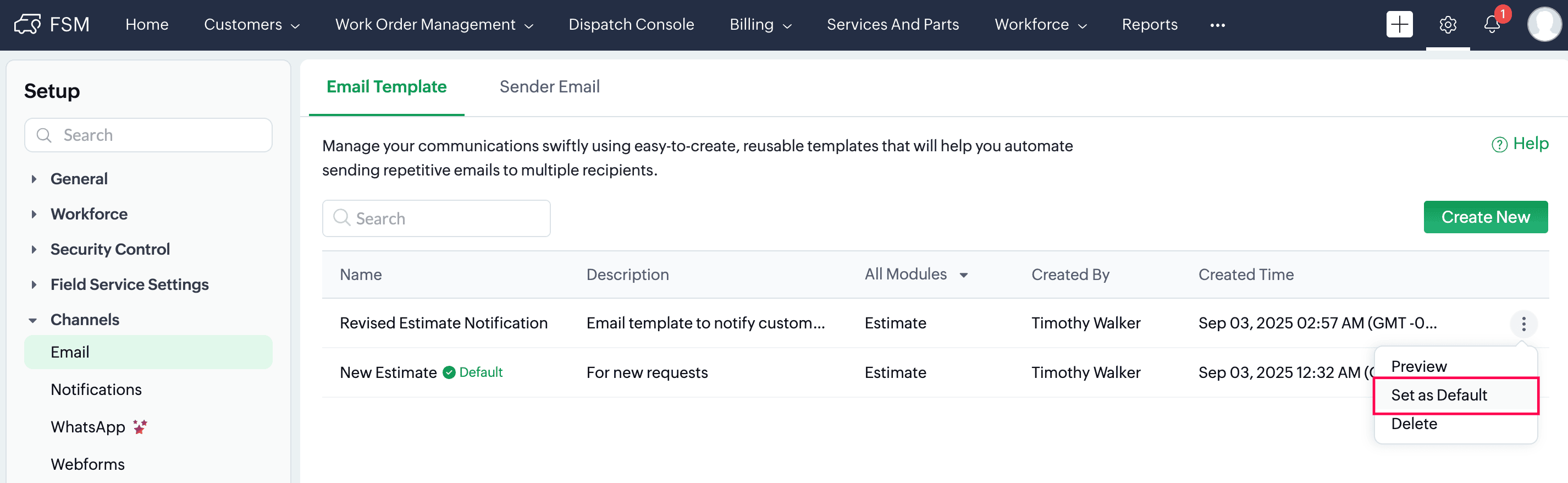Click the FSM vehicle logo icon
Viewport: 1568px width, 483px height.
coord(27,24)
